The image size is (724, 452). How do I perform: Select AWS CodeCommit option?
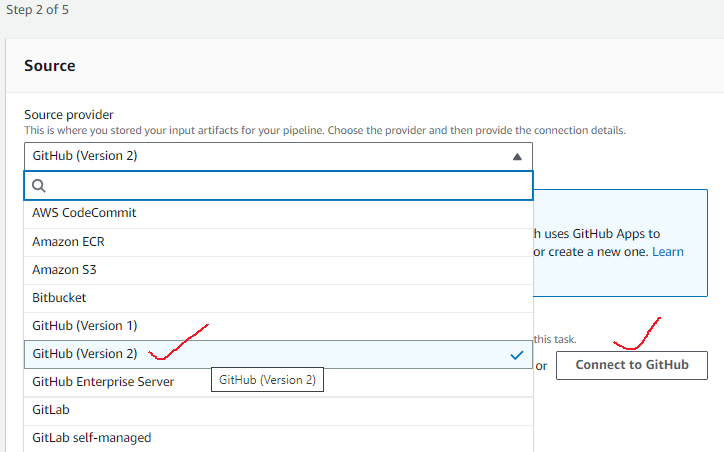(278, 213)
